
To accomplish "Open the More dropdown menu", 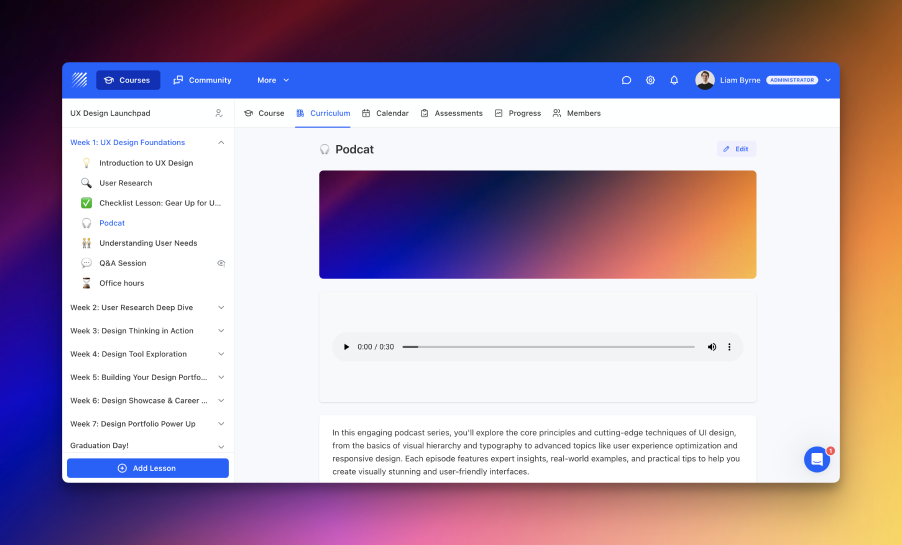I will 273,80.
